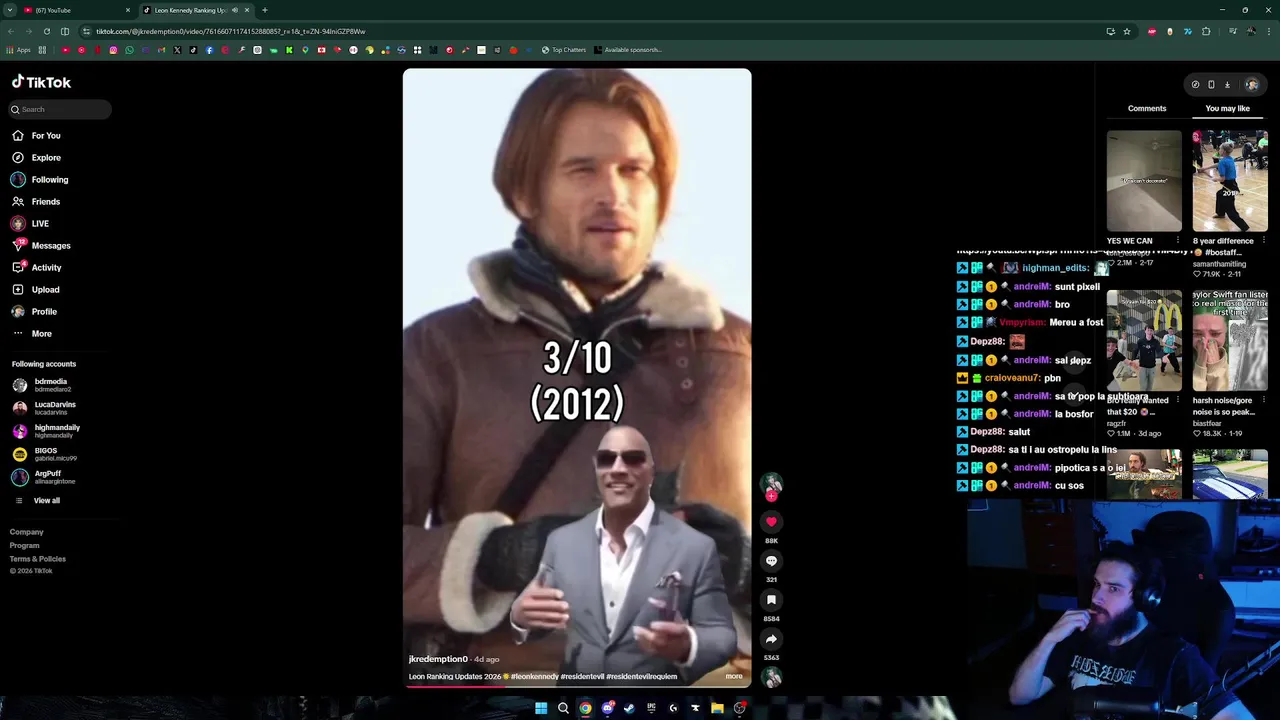
Task: Open the jkredemption0 username link
Action: point(438,659)
